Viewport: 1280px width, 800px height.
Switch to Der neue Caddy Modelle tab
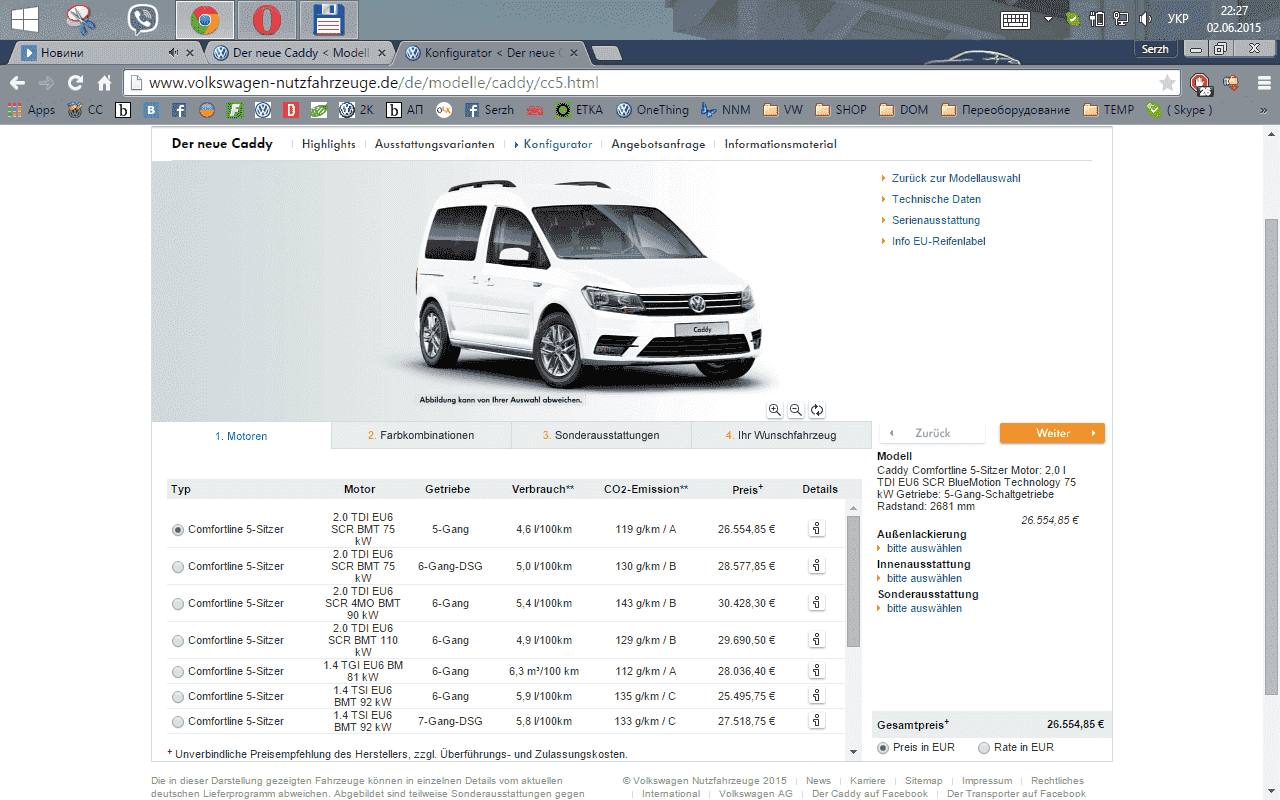300,52
